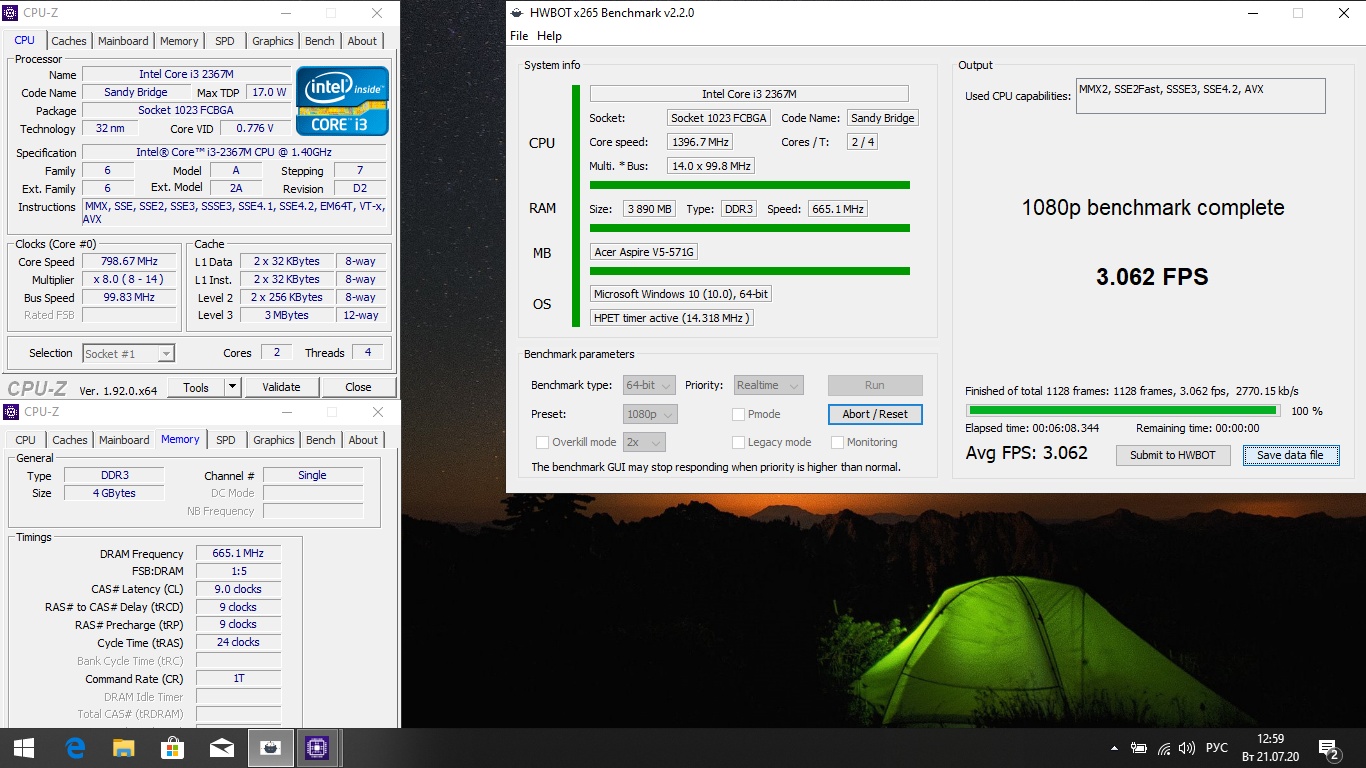The image size is (1366, 768).
Task: Click the greyed Run button
Action: pyautogui.click(x=875, y=385)
